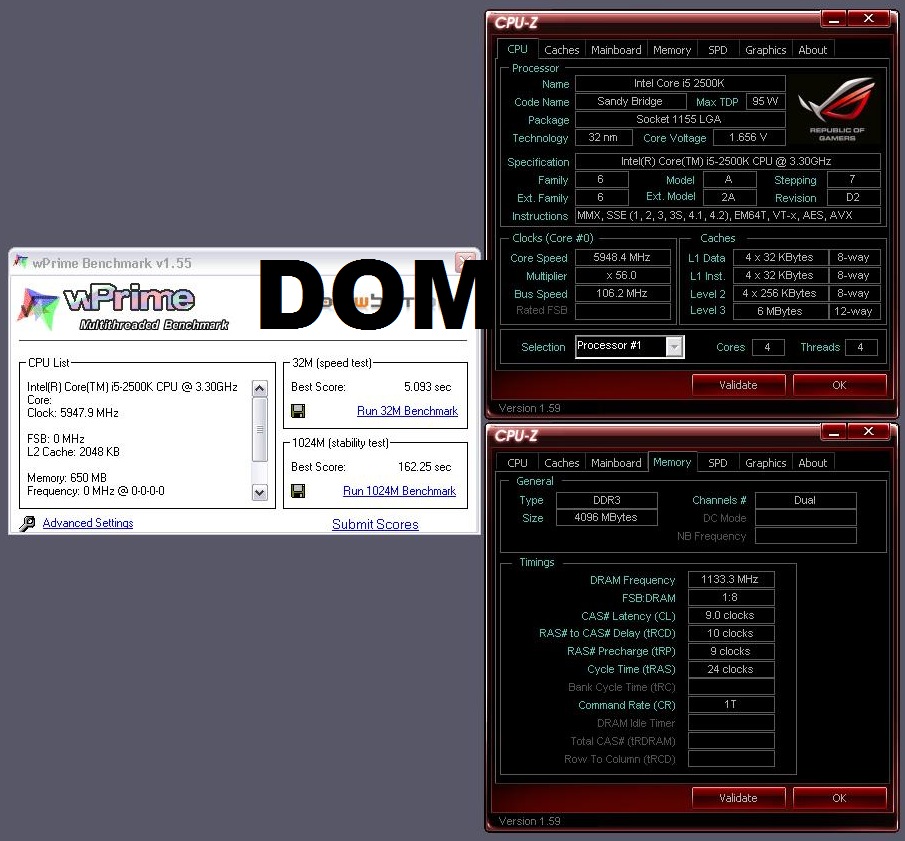
Task: Run the 32M speed test benchmark
Action: 407,411
